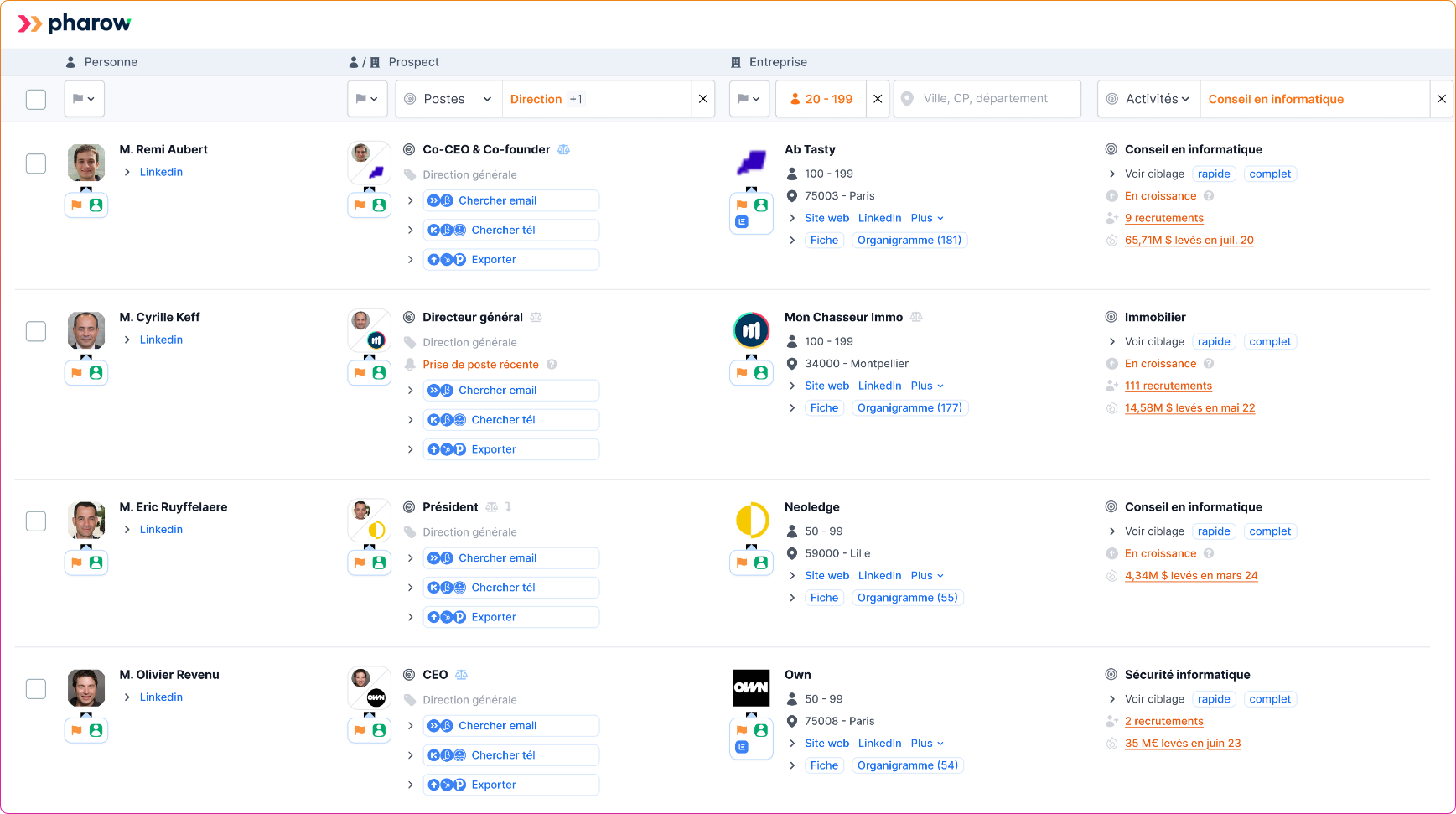
Task: Clear the Conseil en informatique activity filter
Action: [x=1442, y=99]
